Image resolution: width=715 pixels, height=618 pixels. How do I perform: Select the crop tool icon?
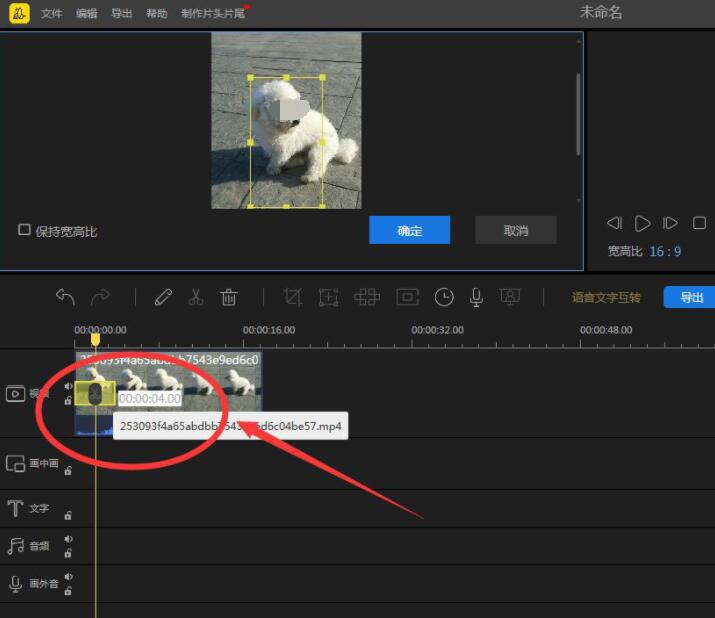pyautogui.click(x=292, y=297)
